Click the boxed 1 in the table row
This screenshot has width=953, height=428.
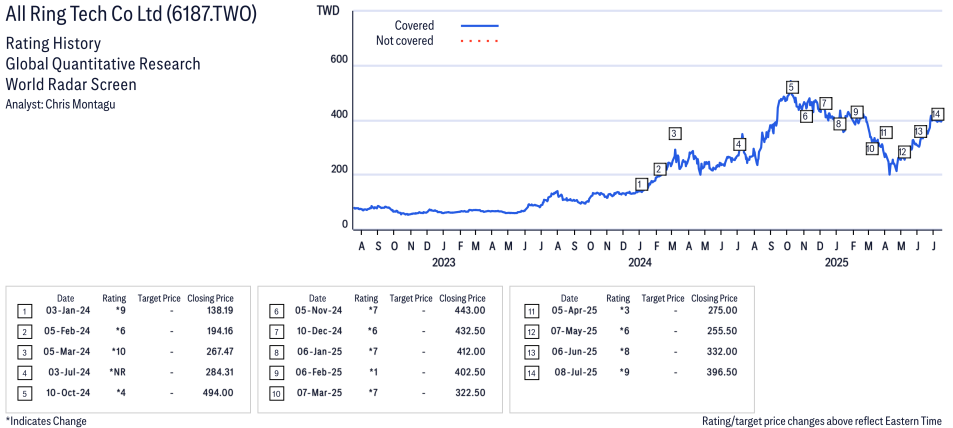tap(24, 311)
